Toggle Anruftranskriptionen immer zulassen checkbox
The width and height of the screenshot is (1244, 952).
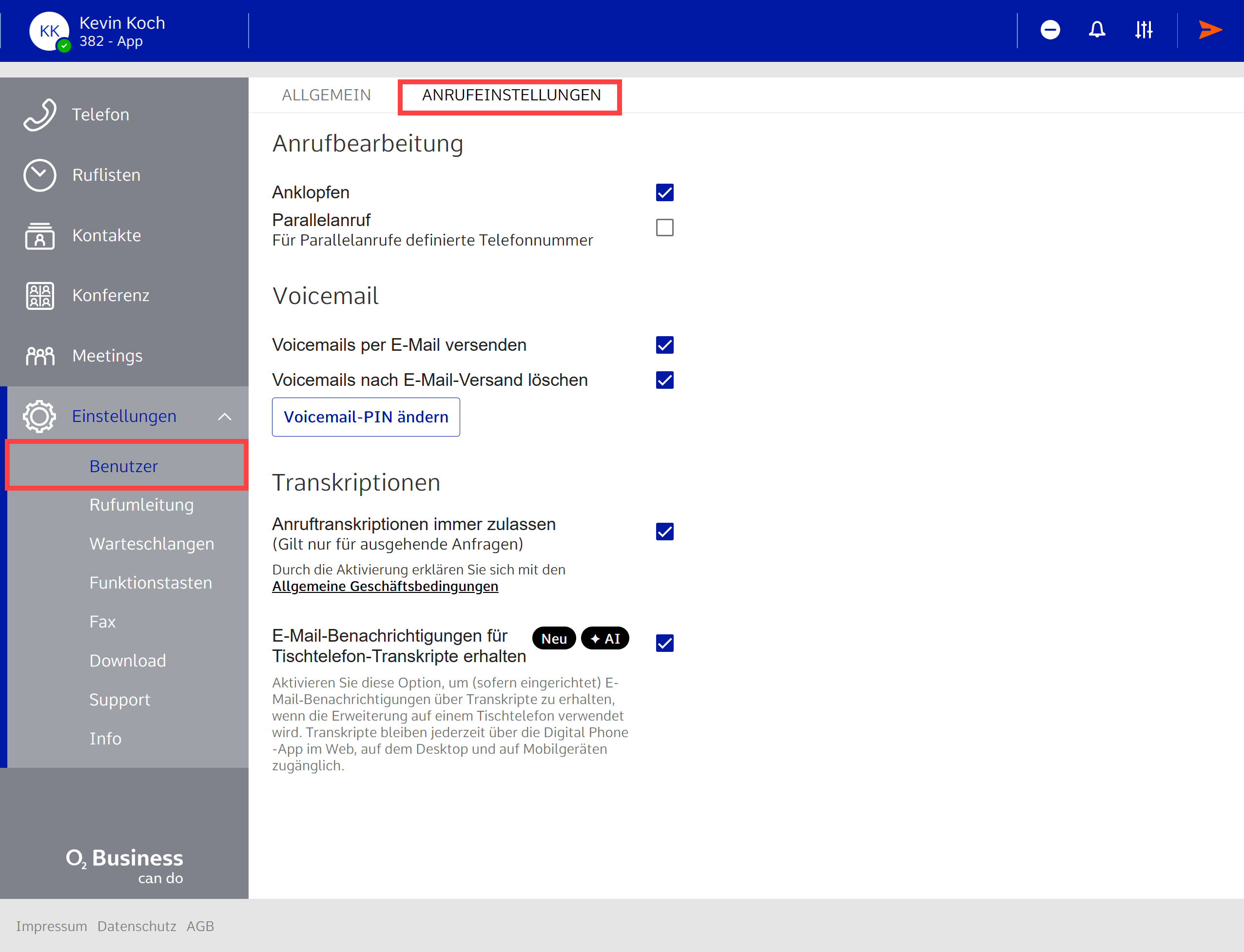click(x=664, y=532)
